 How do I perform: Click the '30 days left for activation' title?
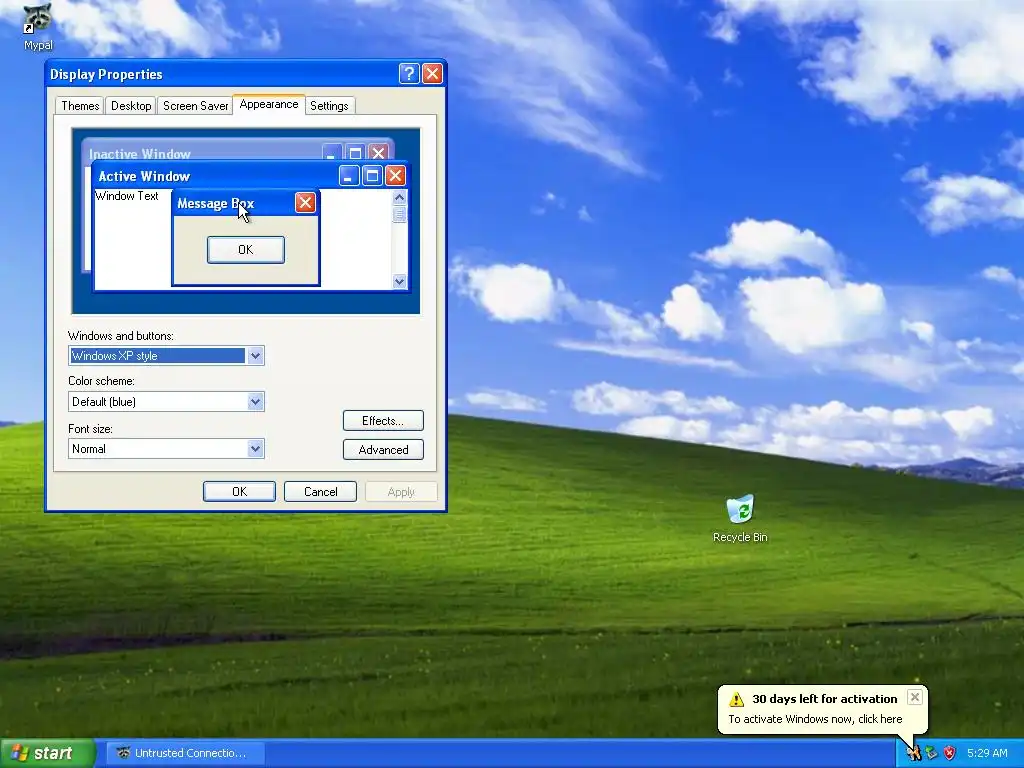click(824, 699)
